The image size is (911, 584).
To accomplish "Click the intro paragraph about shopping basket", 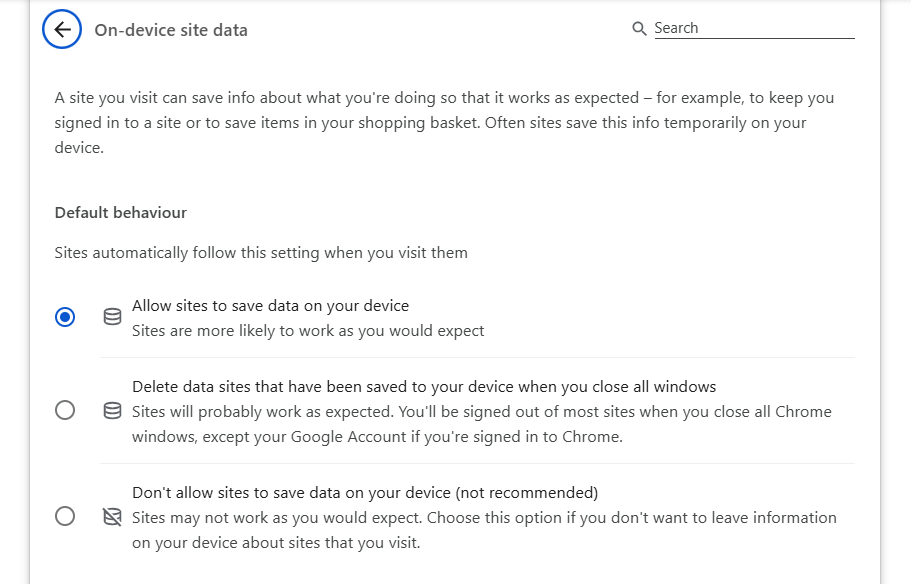I will 444,123.
